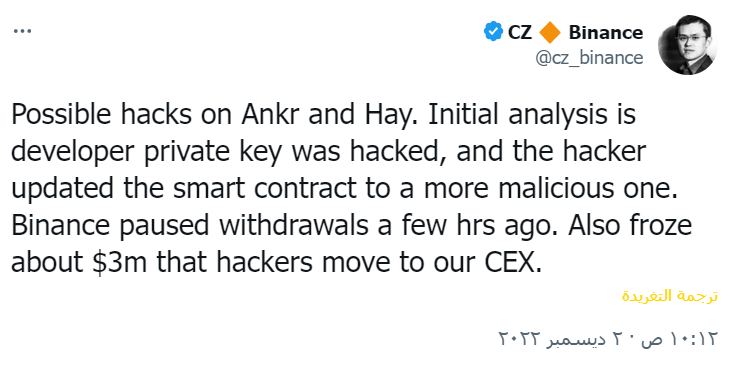Open the @cz_binance handle link
The height and width of the screenshot is (366, 731).
coord(589,58)
